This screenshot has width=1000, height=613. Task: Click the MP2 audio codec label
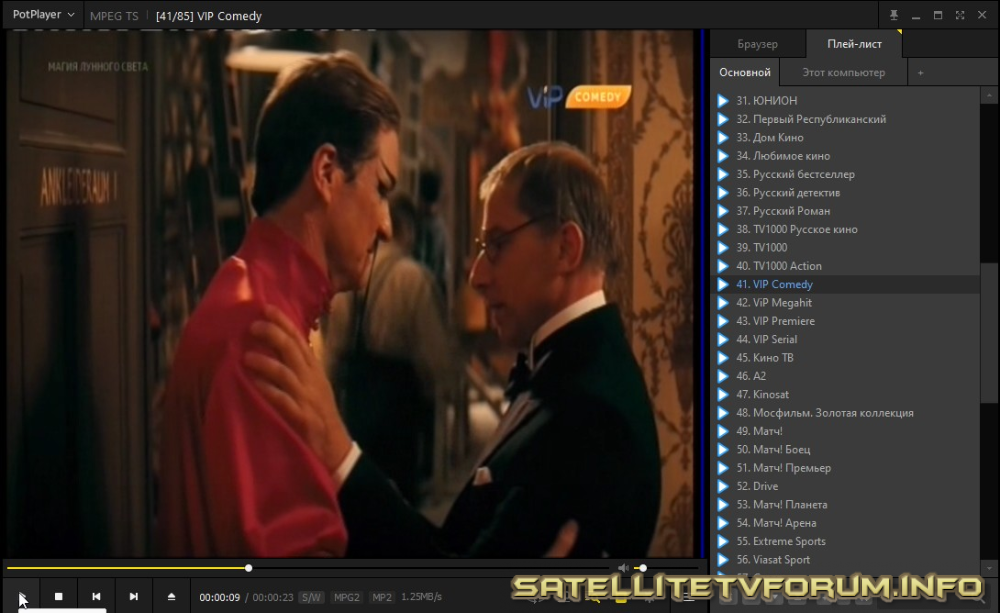[382, 597]
